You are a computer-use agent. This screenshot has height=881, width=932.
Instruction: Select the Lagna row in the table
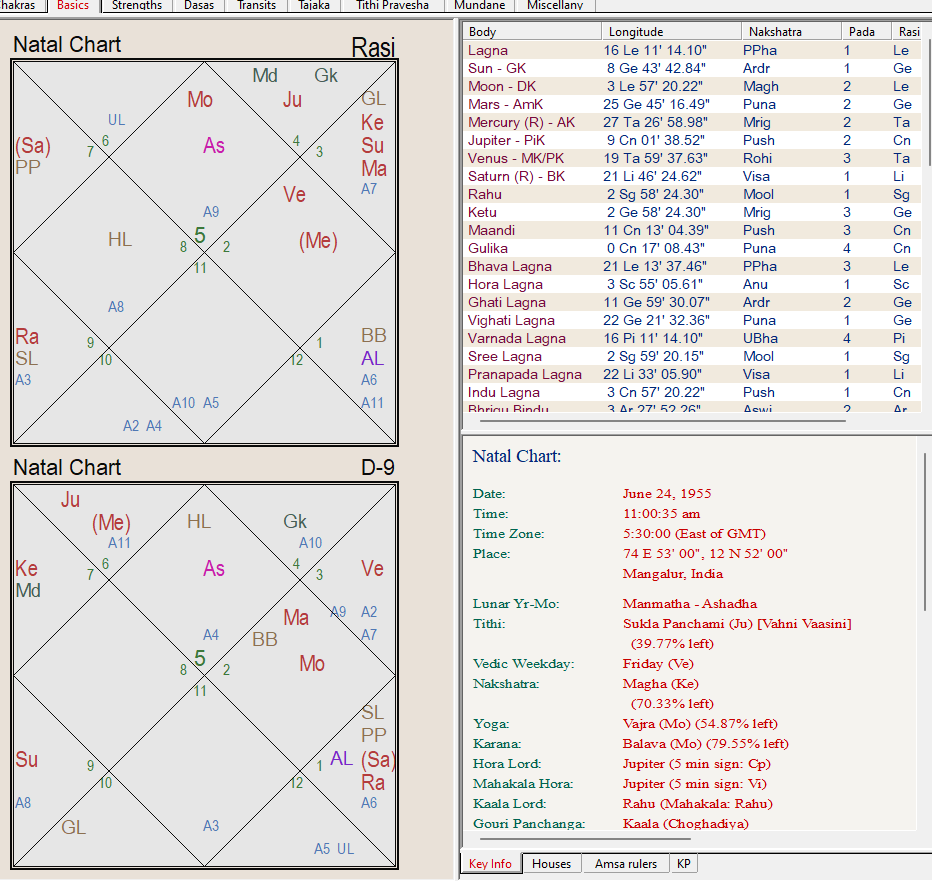(692, 51)
